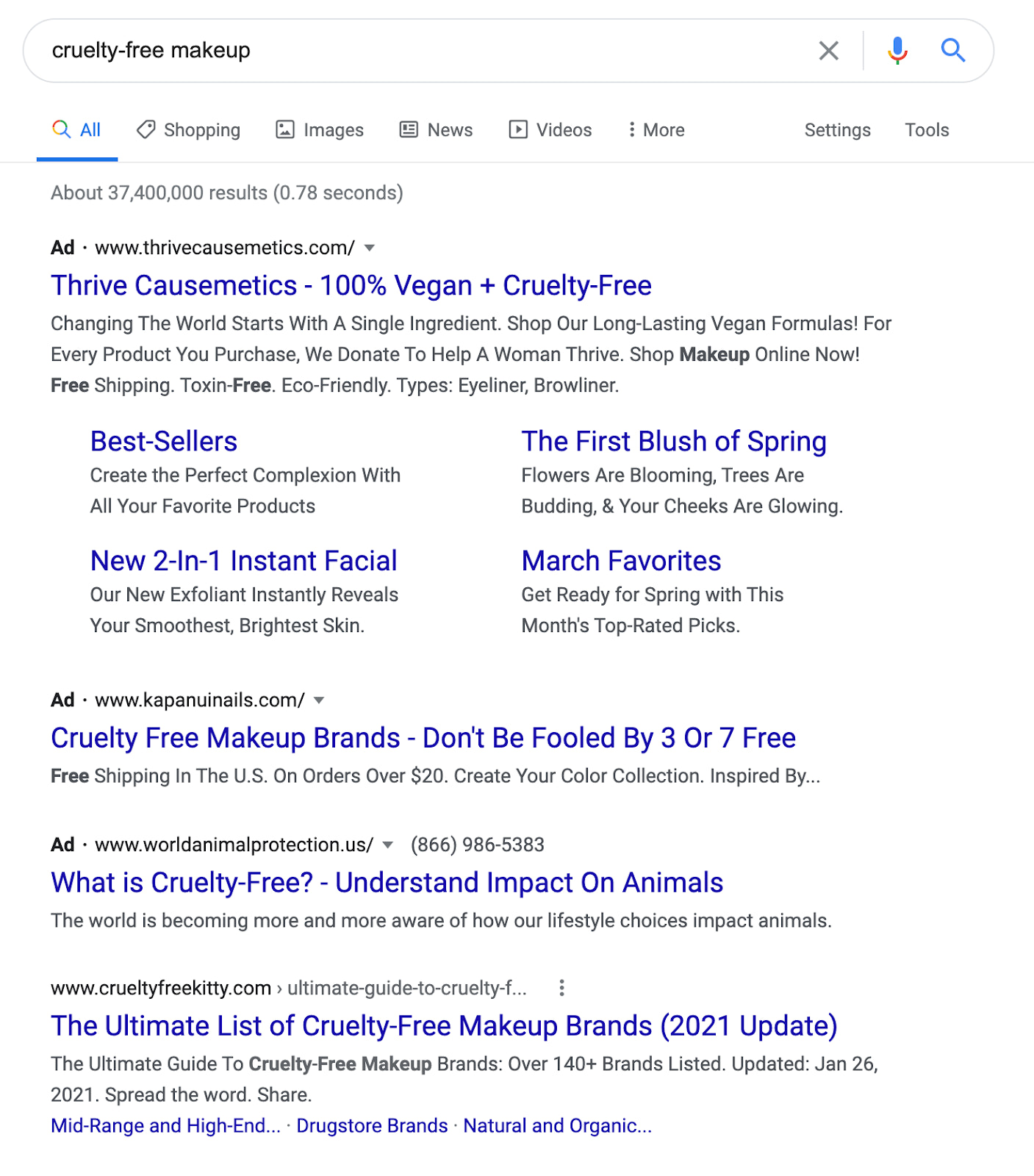This screenshot has width=1034, height=1176.
Task: Start voice search with the microphone icon
Action: tap(897, 51)
